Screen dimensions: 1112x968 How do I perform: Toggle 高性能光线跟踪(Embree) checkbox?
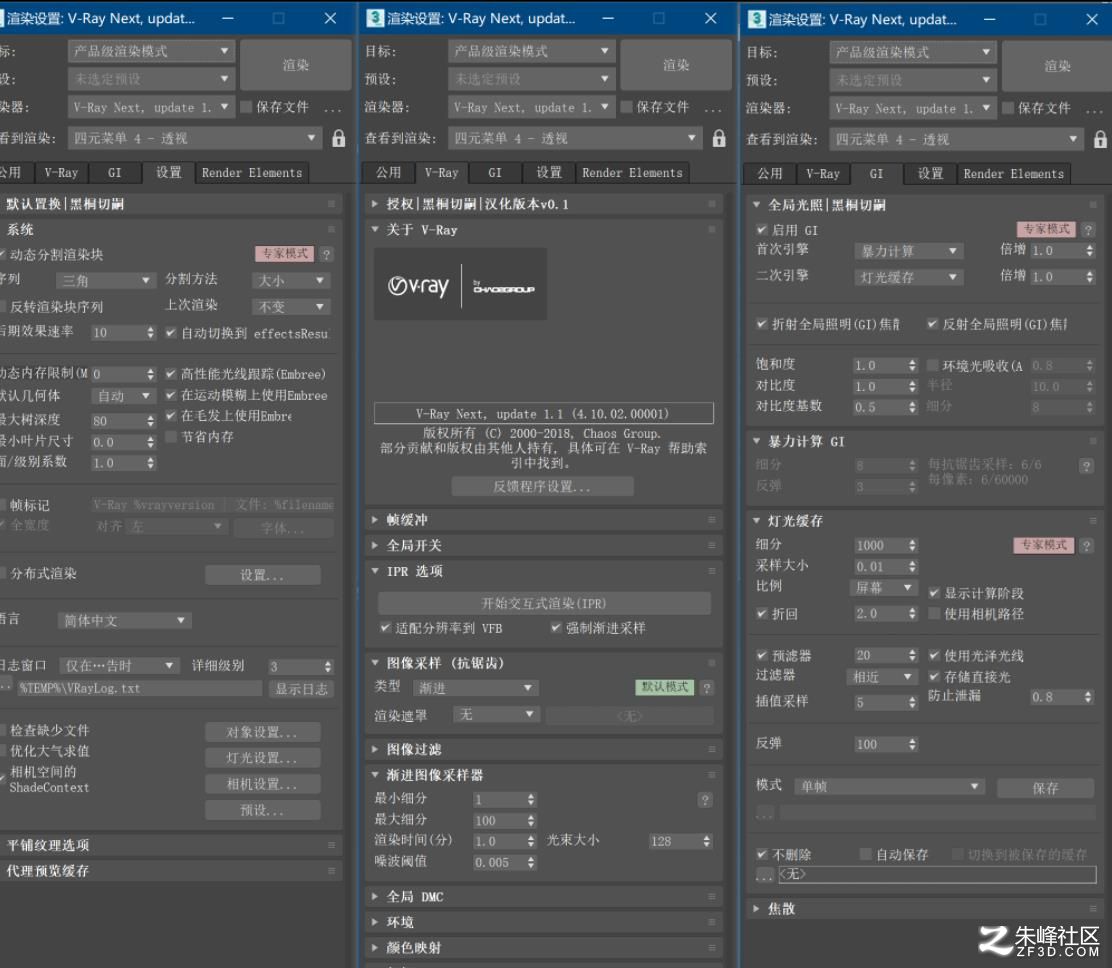pyautogui.click(x=170, y=373)
